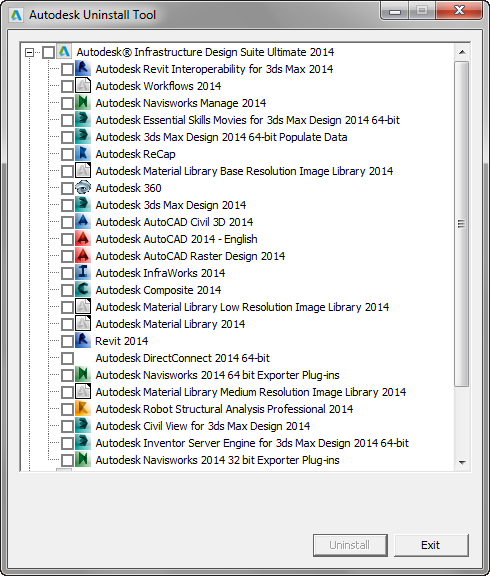The image size is (490, 576).
Task: Tick the Autodesk Workflows 2014 checkbox
Action: point(67,86)
